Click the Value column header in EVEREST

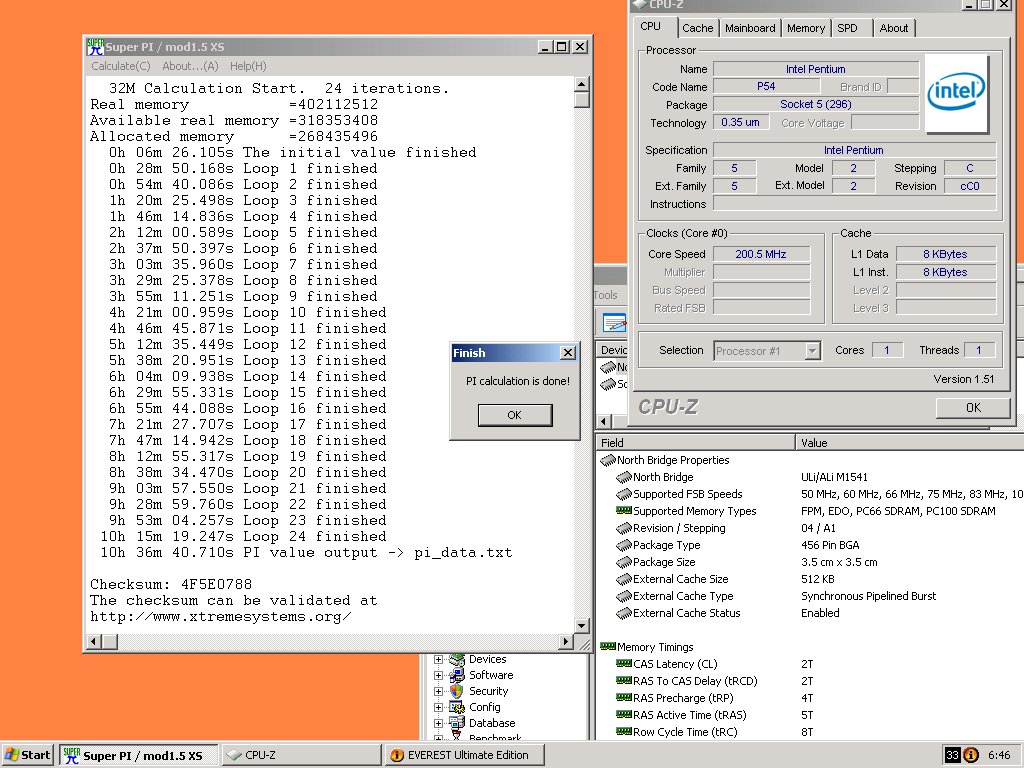pos(910,443)
